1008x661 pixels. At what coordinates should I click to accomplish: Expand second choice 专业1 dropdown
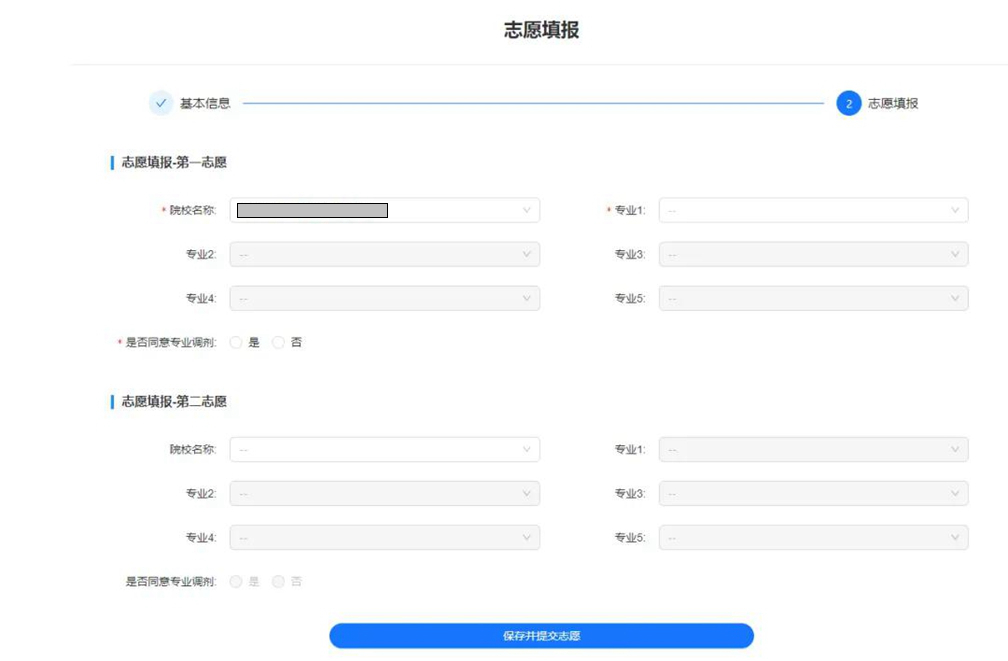[812, 449]
